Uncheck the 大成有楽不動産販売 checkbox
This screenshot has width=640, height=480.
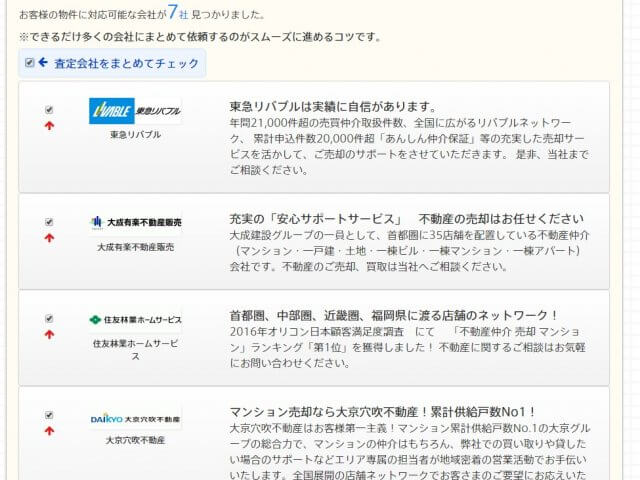(x=49, y=222)
